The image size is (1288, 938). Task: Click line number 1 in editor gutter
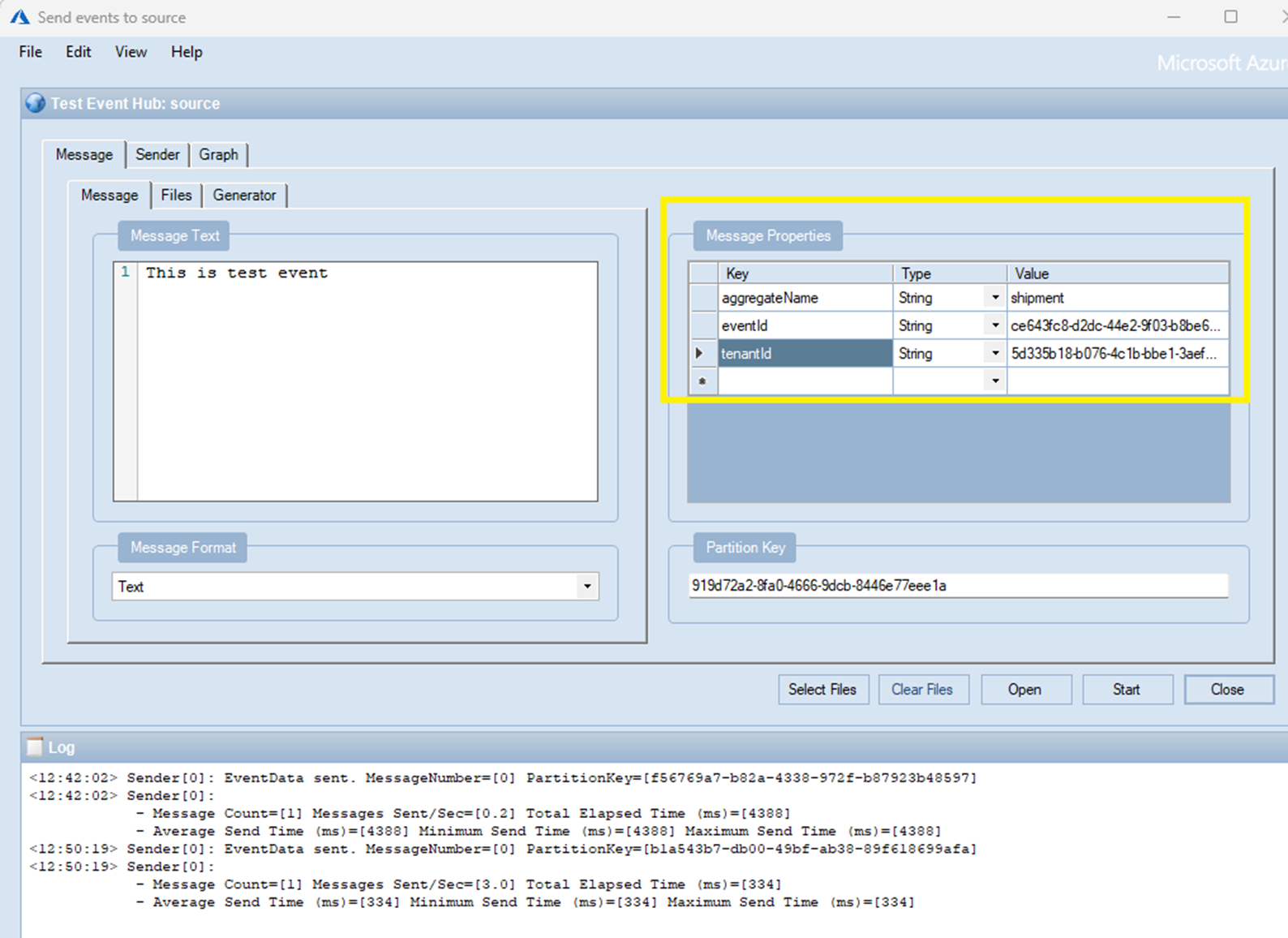(x=125, y=272)
